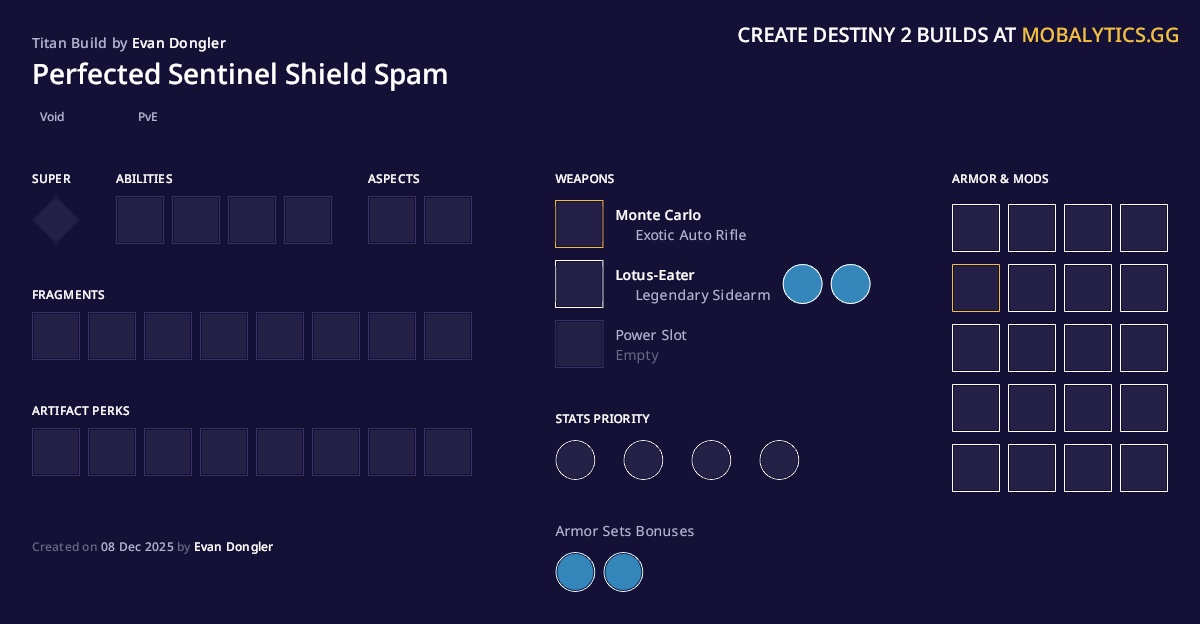Click the Perfected Sentinel Shield Spam title

point(240,74)
